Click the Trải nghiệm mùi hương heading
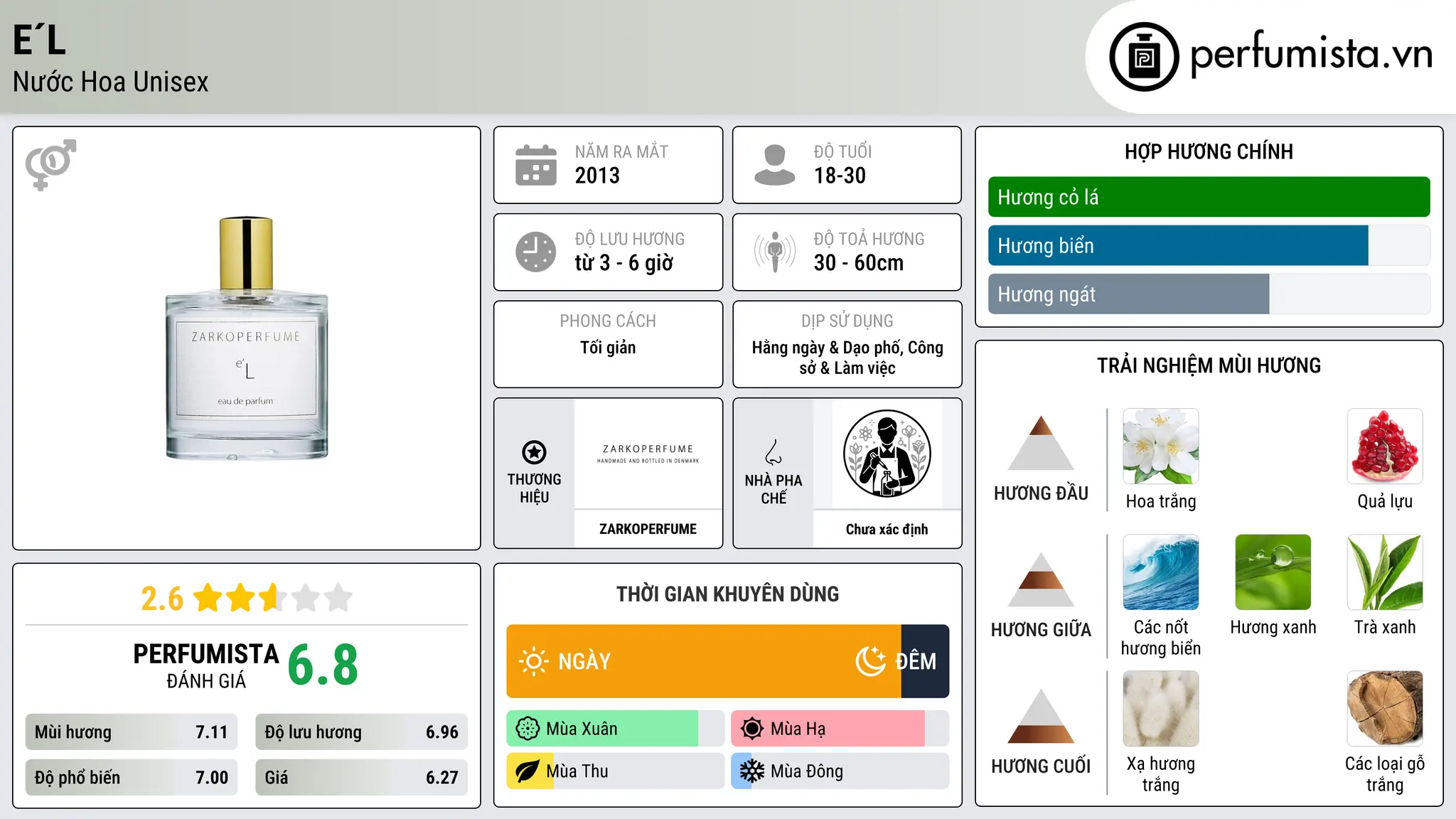Image resolution: width=1456 pixels, height=819 pixels. click(x=1209, y=365)
